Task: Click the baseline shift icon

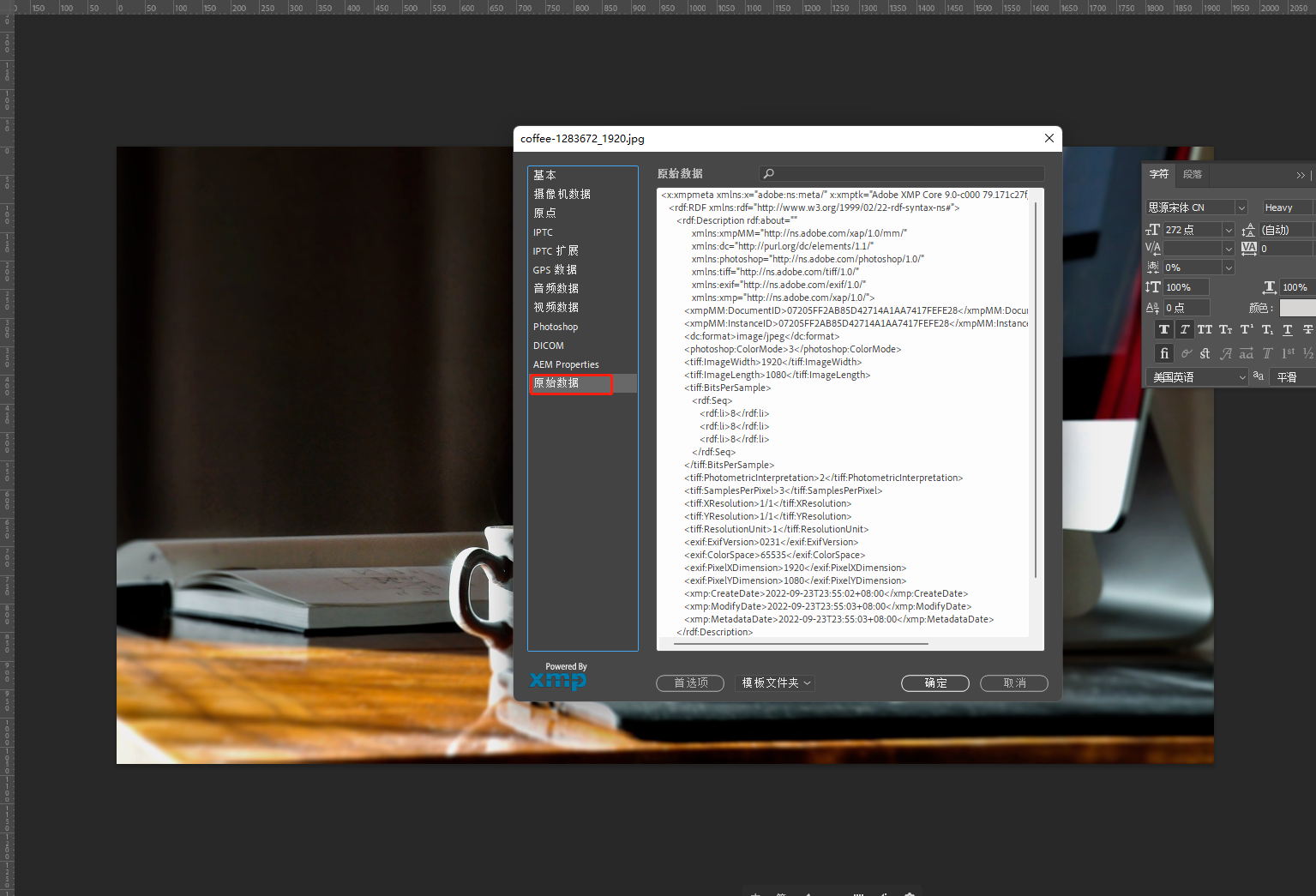Action: click(x=1152, y=308)
